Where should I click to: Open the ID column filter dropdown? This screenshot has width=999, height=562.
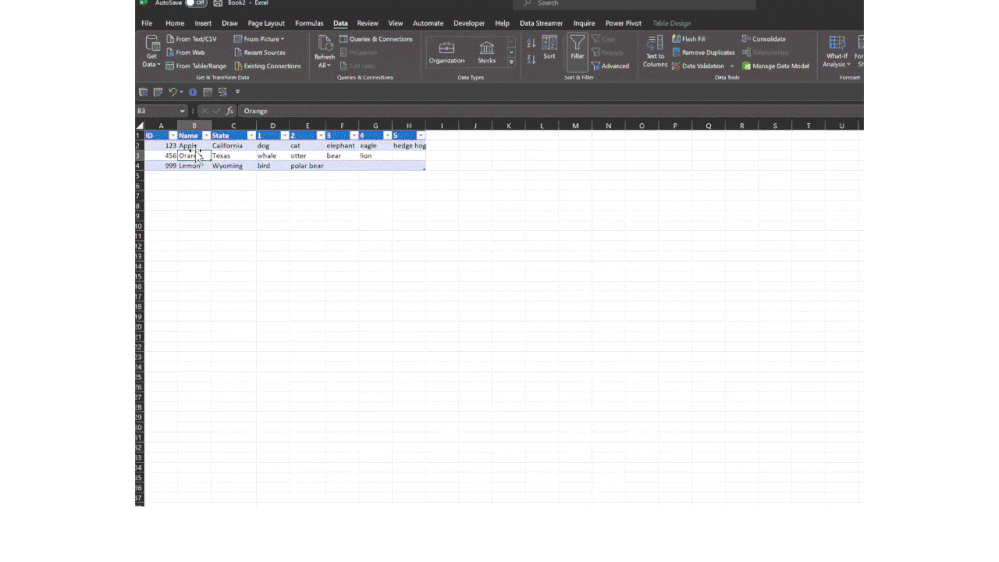pyautogui.click(x=173, y=136)
